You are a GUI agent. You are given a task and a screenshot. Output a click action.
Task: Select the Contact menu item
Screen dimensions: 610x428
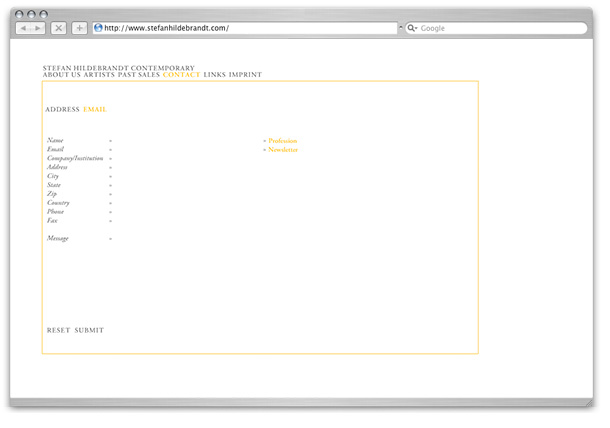point(181,75)
